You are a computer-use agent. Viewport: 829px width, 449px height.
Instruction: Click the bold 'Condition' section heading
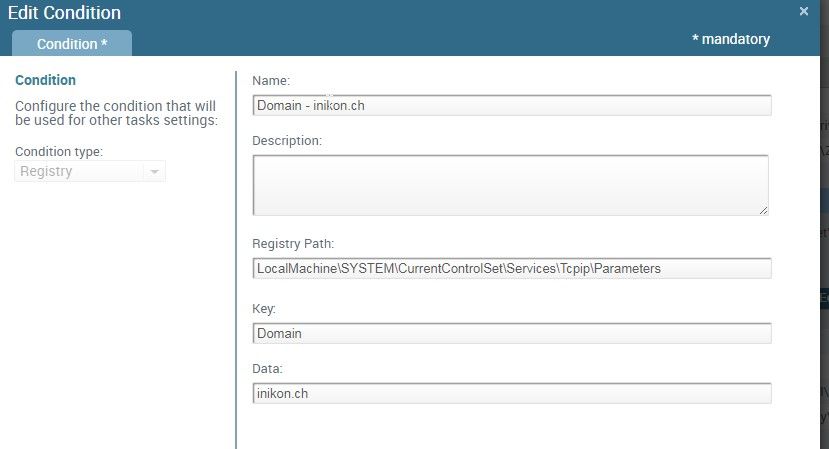pos(45,80)
